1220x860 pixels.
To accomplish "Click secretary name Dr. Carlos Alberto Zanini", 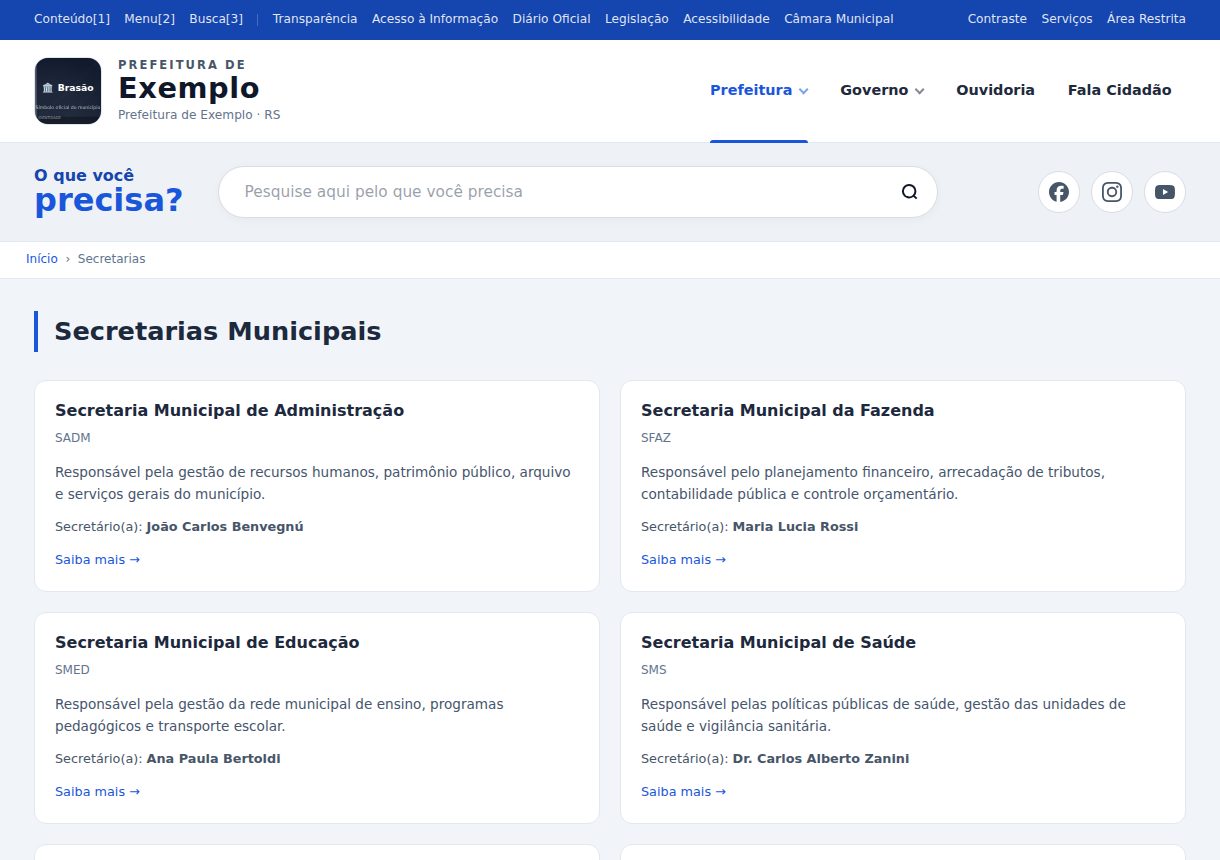I will click(821, 759).
